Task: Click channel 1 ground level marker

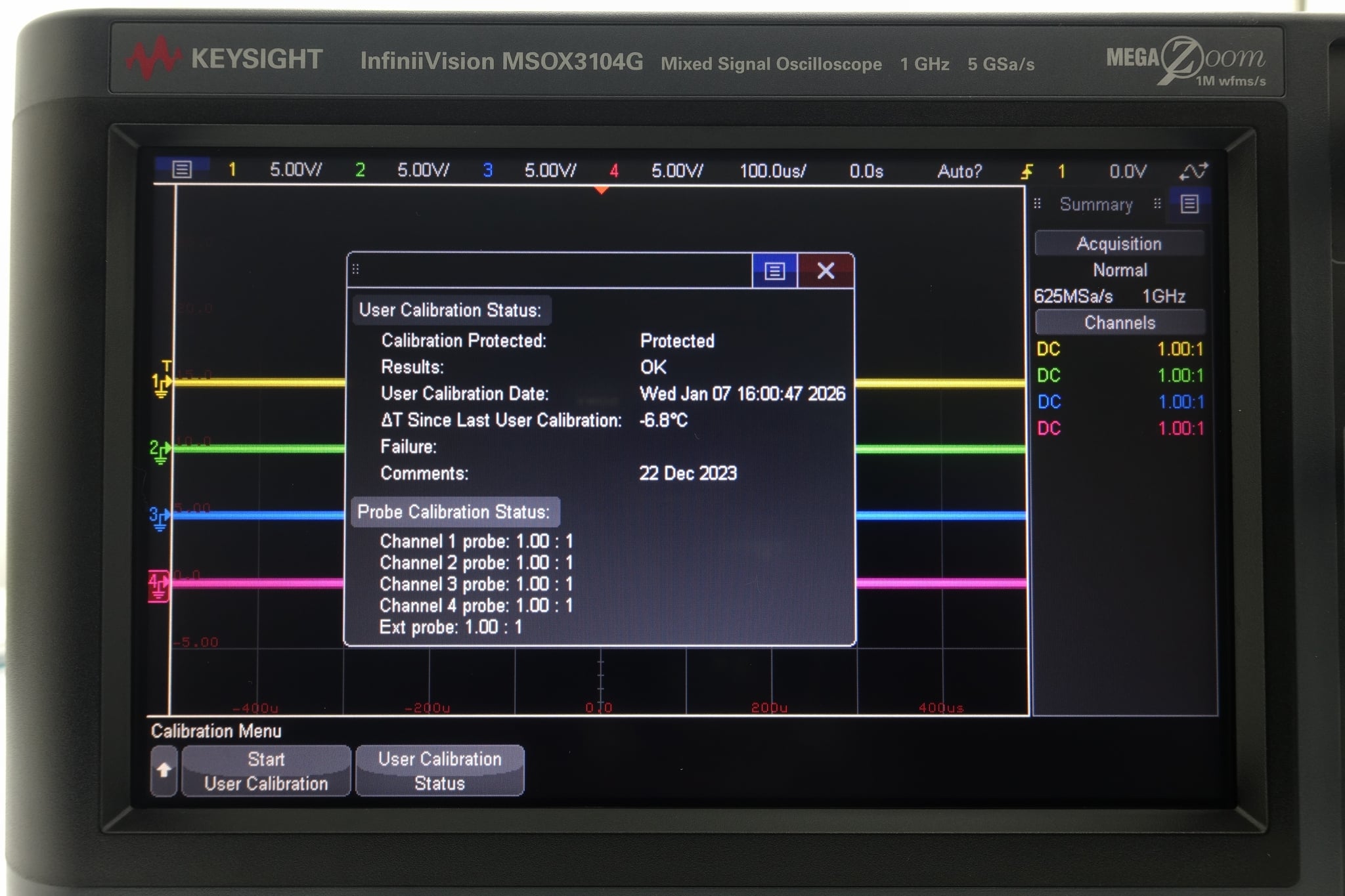Action: (162, 384)
